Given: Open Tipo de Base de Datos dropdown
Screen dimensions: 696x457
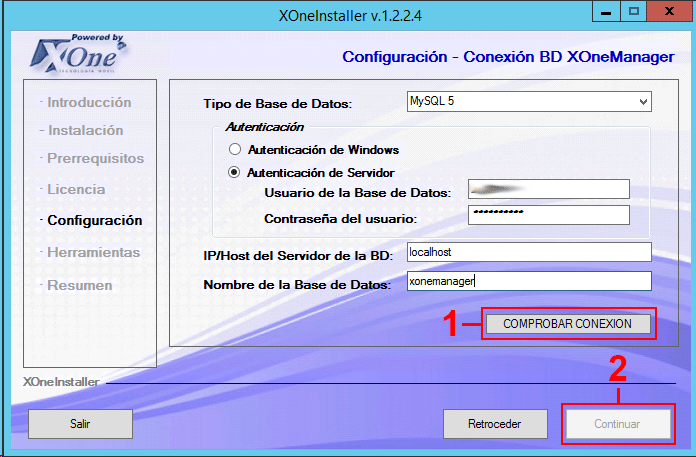Looking at the screenshot, I should 529,102.
